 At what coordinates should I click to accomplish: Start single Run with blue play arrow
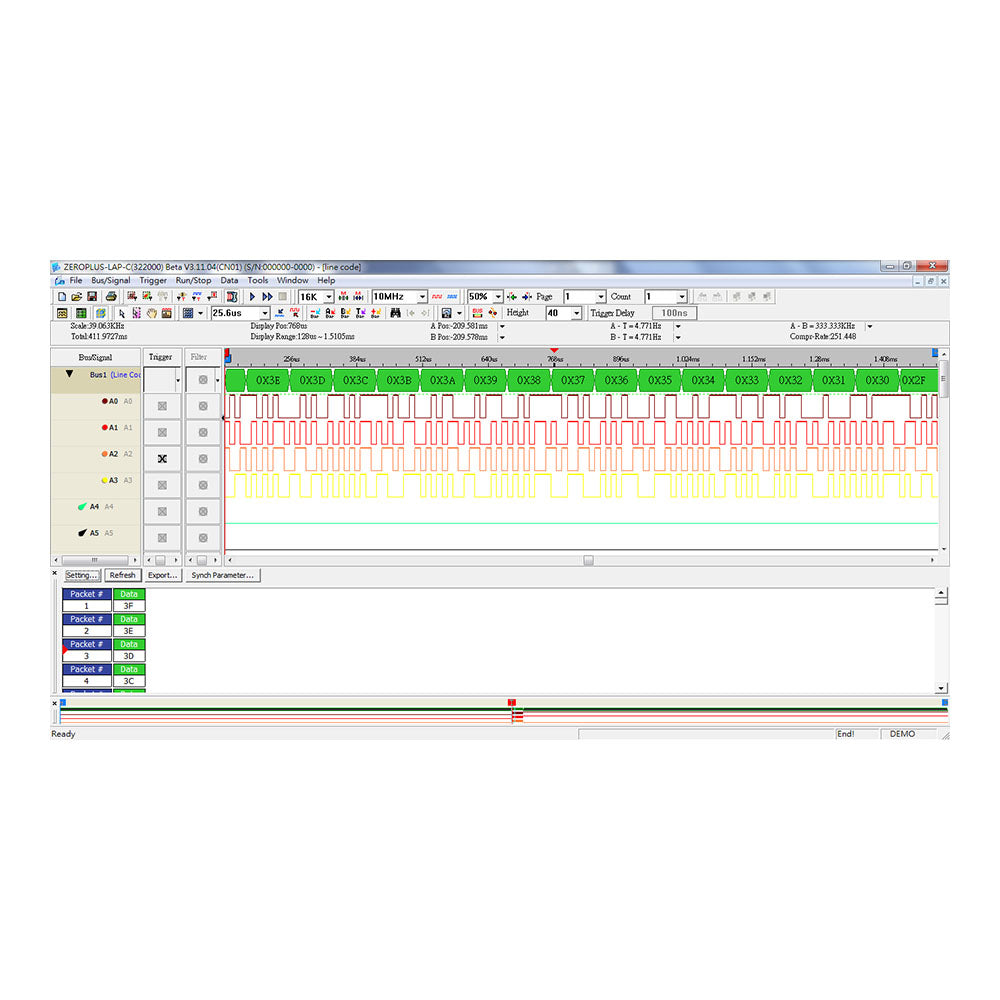(253, 297)
